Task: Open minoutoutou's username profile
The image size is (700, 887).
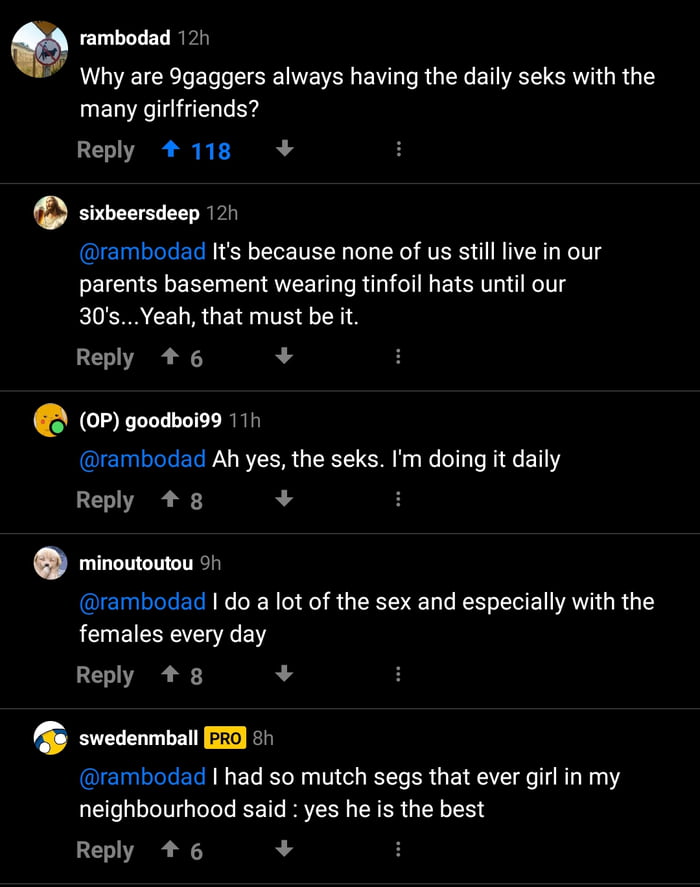Action: pyautogui.click(x=135, y=562)
